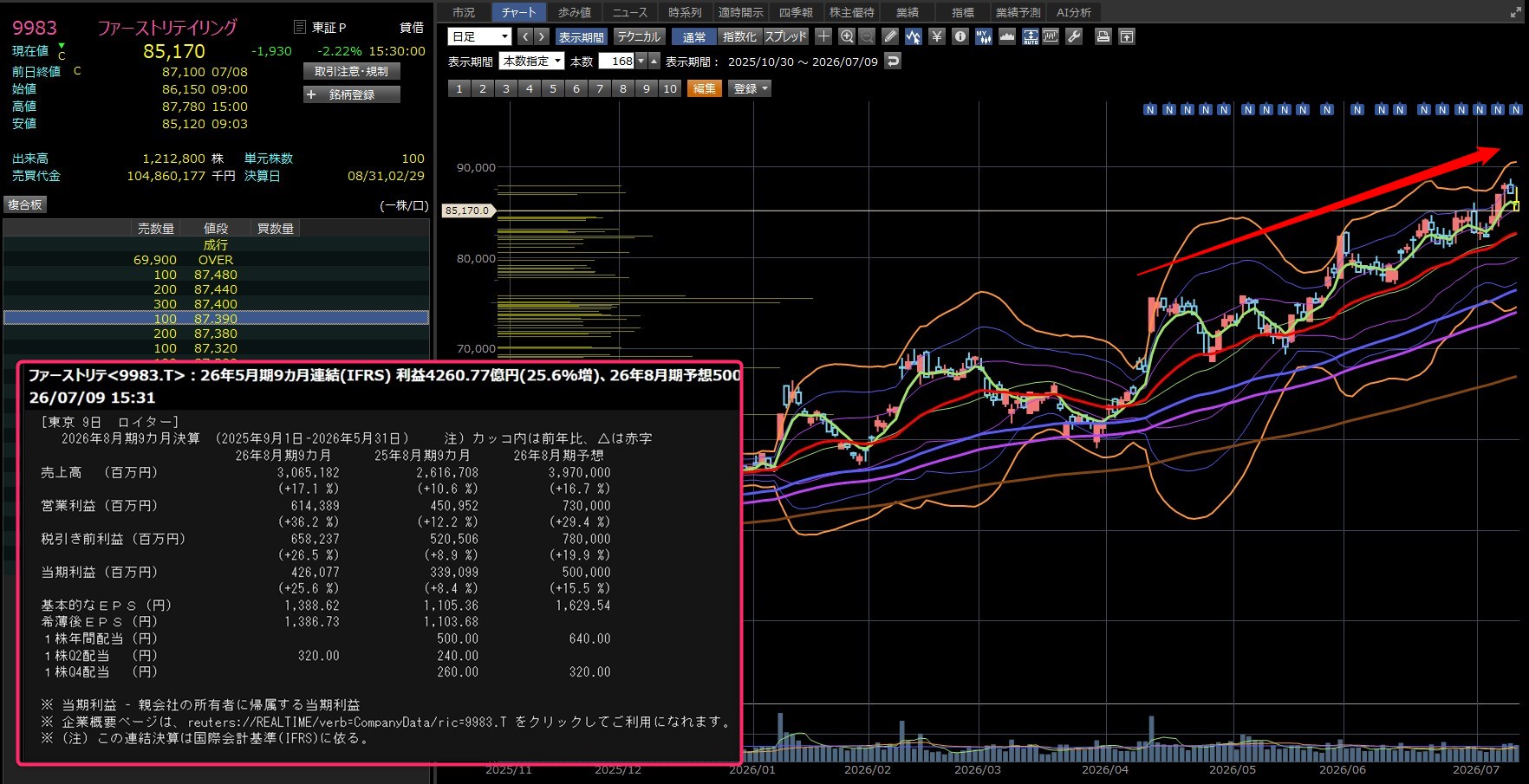Toggle the テクニカル indicators button
The height and width of the screenshot is (784, 1529).
point(639,36)
